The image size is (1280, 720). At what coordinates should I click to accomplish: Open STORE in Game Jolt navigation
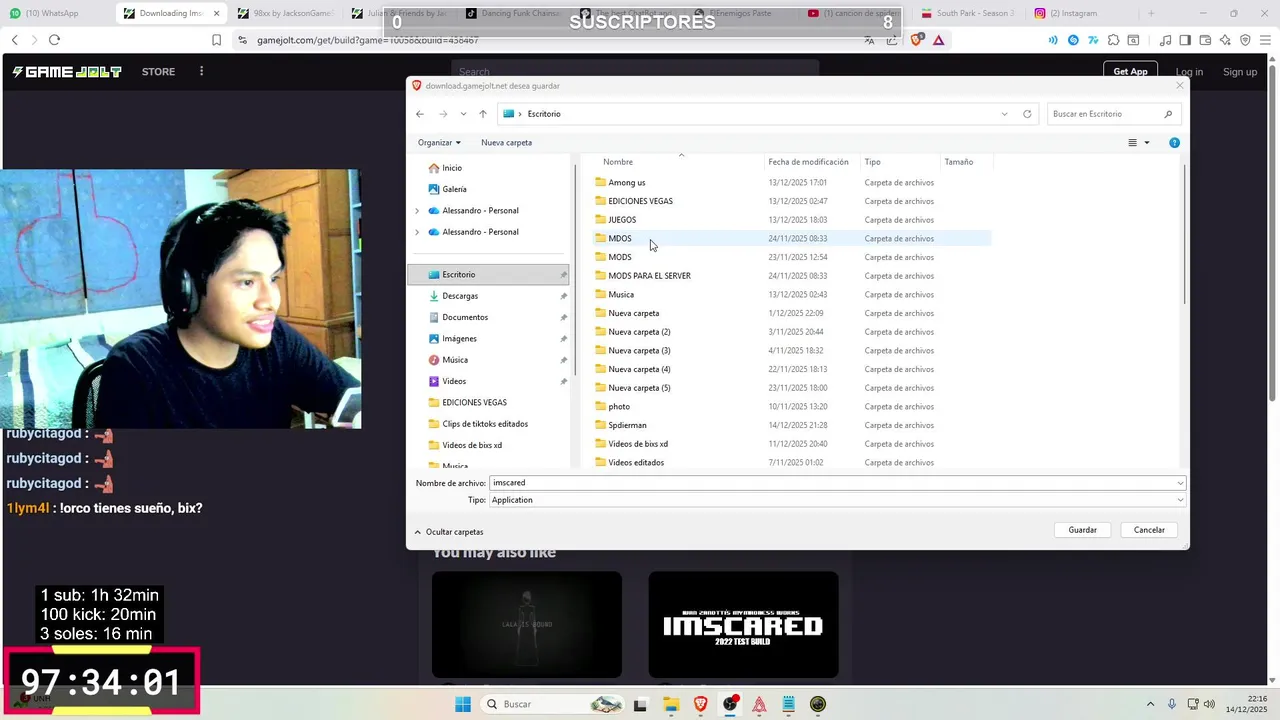(158, 72)
